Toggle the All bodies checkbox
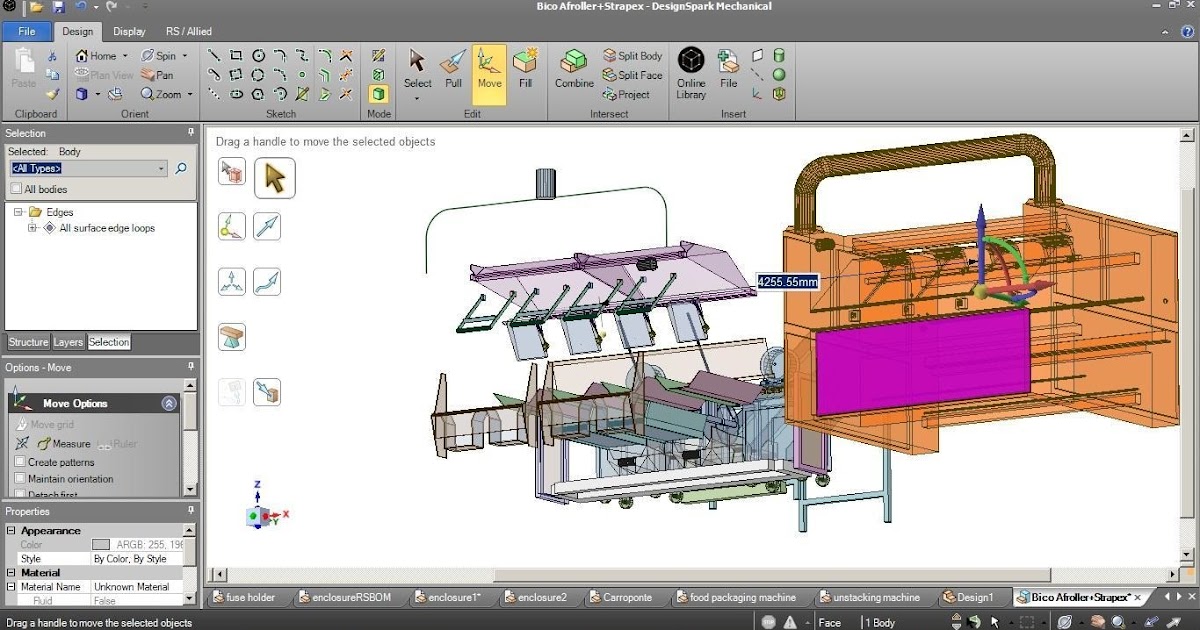Screen dimensions: 1200x630 click(x=16, y=189)
